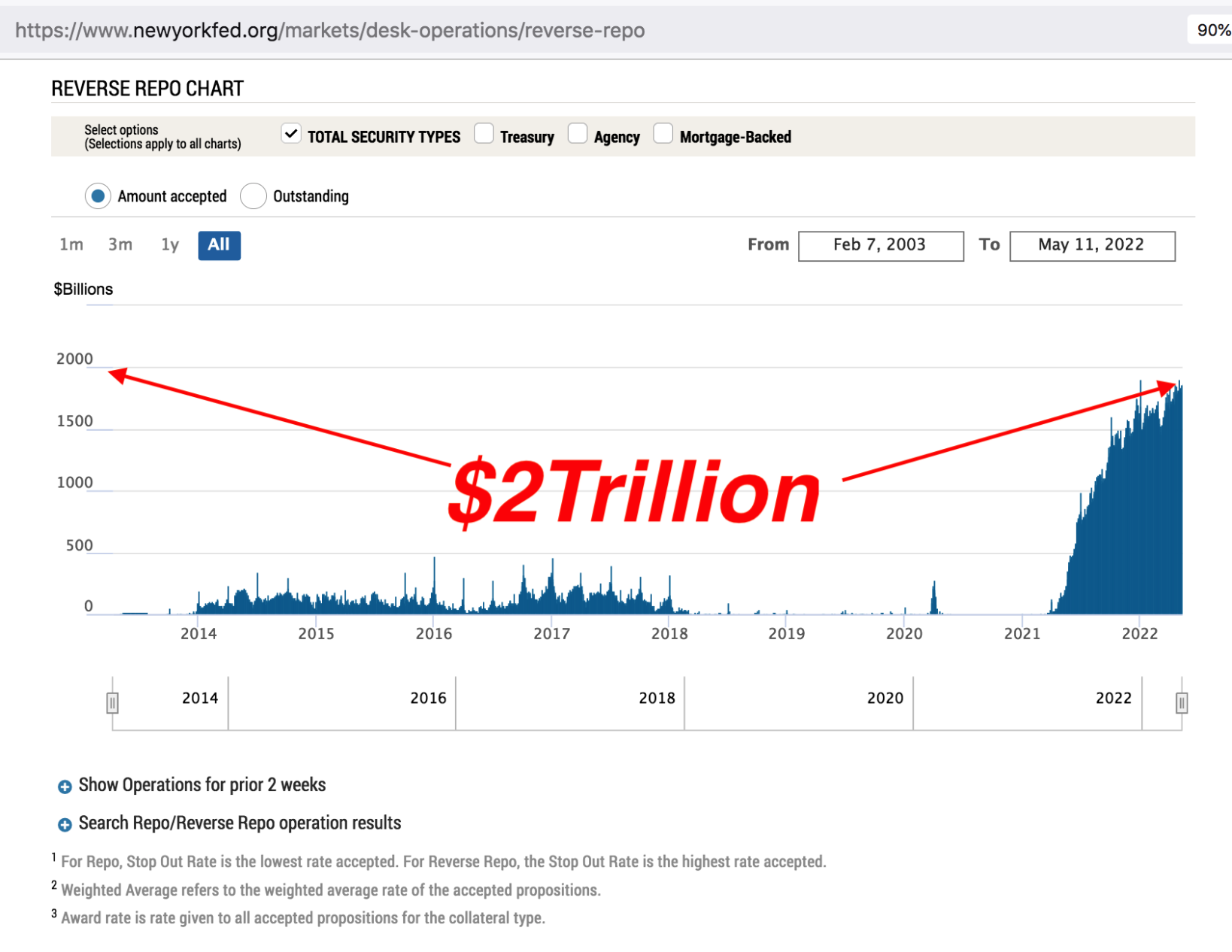Click the To date field

click(1091, 246)
